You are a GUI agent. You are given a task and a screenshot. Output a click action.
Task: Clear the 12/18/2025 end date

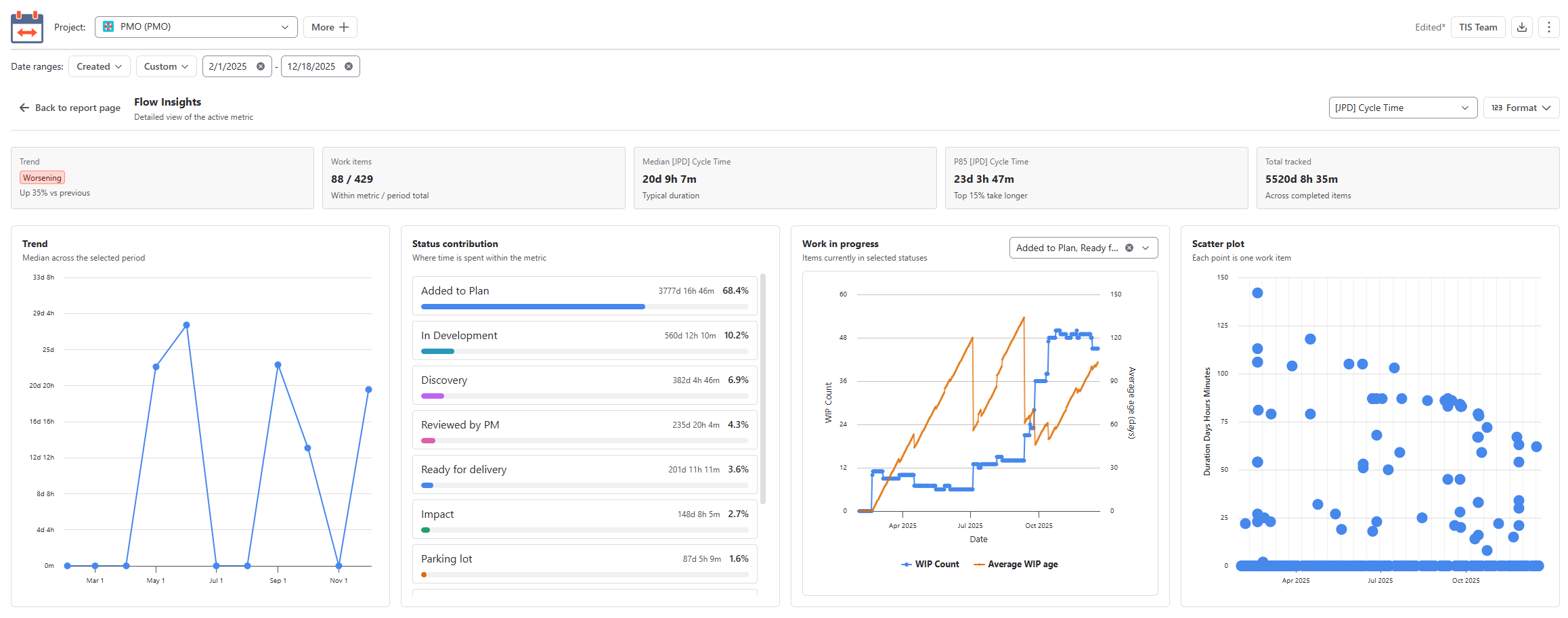click(349, 66)
